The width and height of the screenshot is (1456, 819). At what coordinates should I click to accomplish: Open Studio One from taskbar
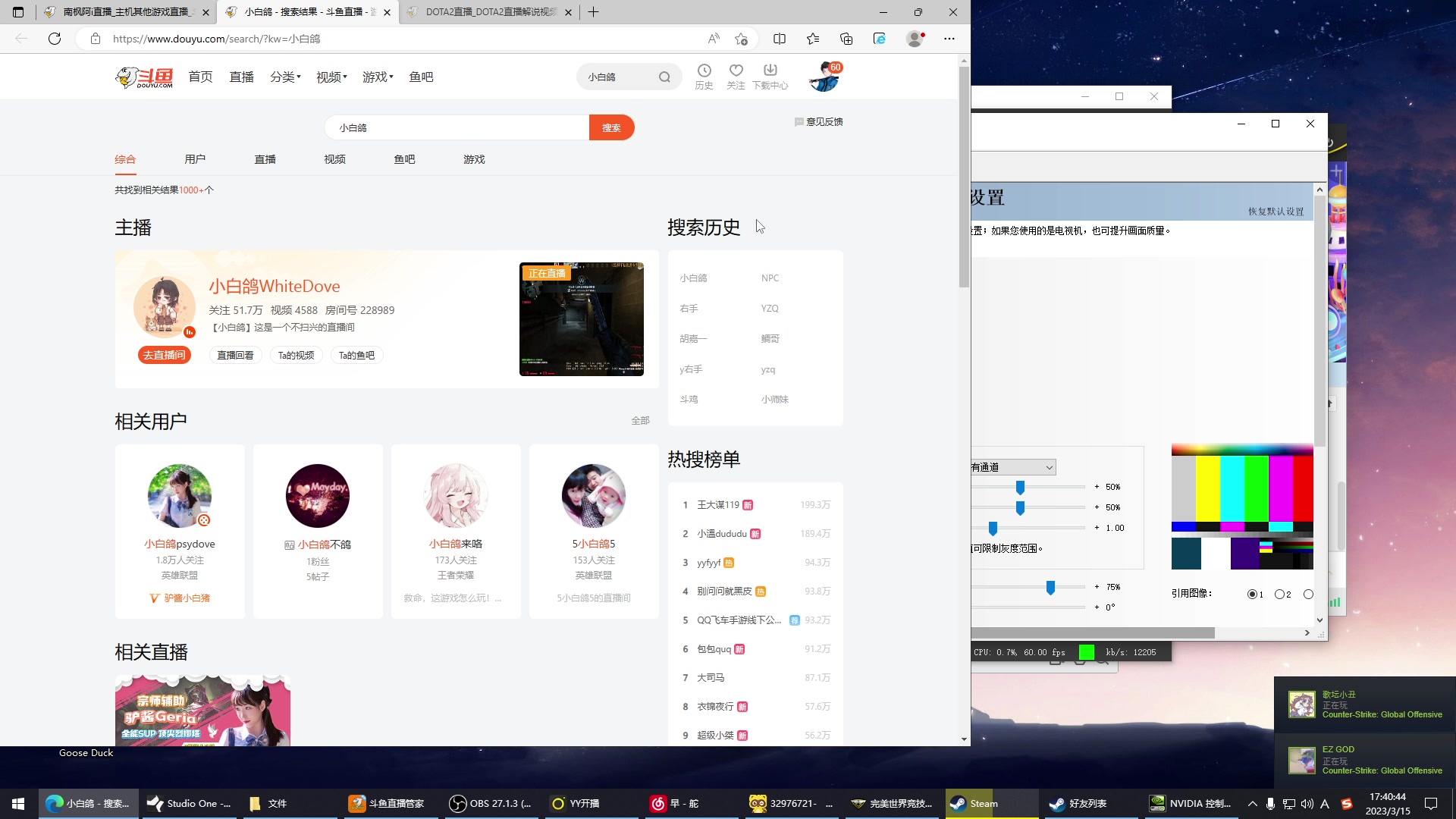click(x=190, y=804)
